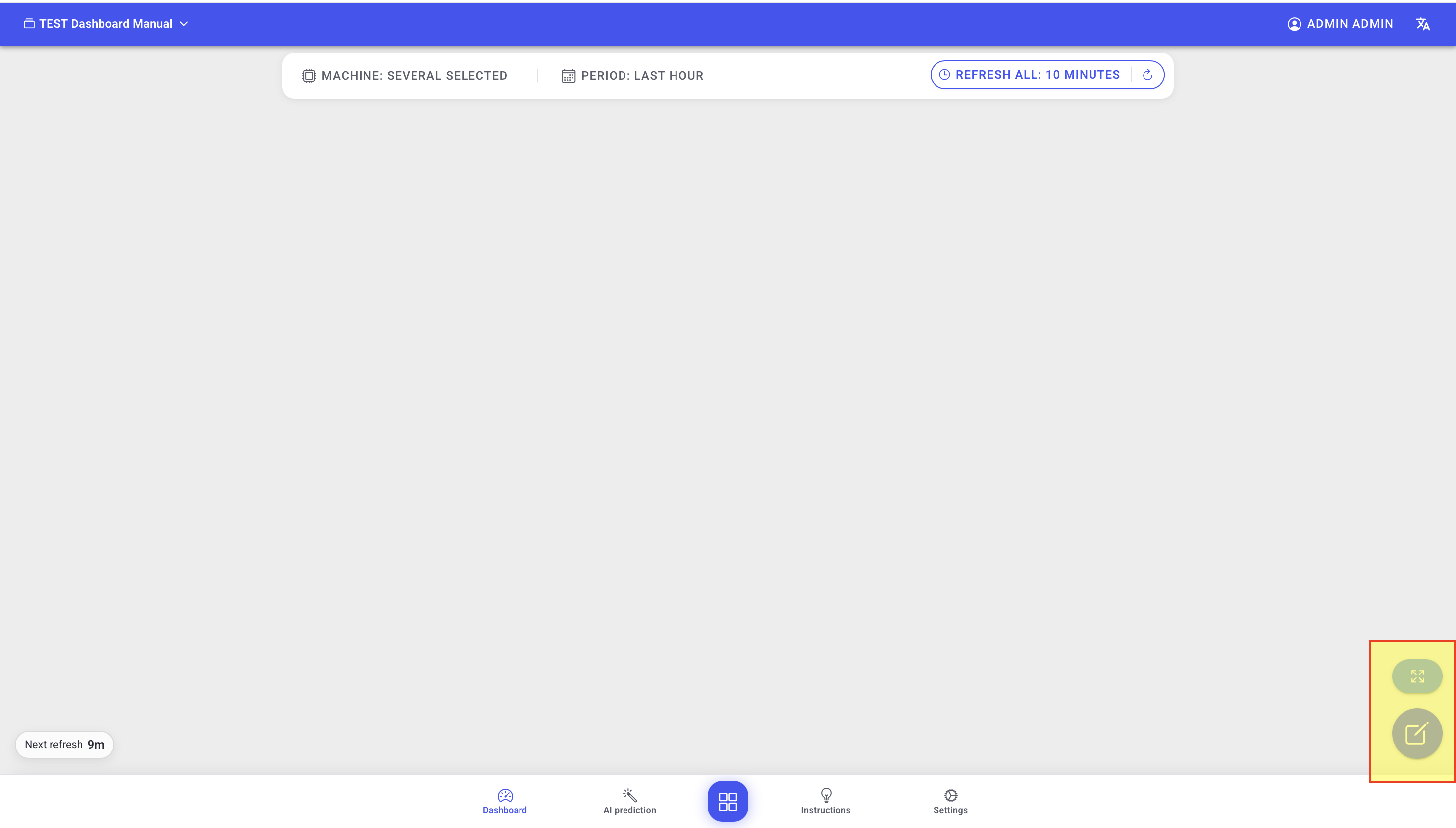1456x828 pixels.
Task: Click the calendar icon beside Period
Action: click(568, 76)
